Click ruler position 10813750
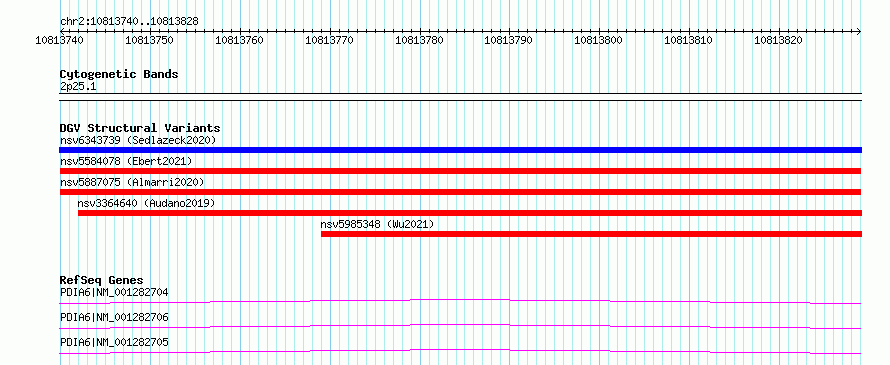This screenshot has width=890, height=365. pos(149,40)
